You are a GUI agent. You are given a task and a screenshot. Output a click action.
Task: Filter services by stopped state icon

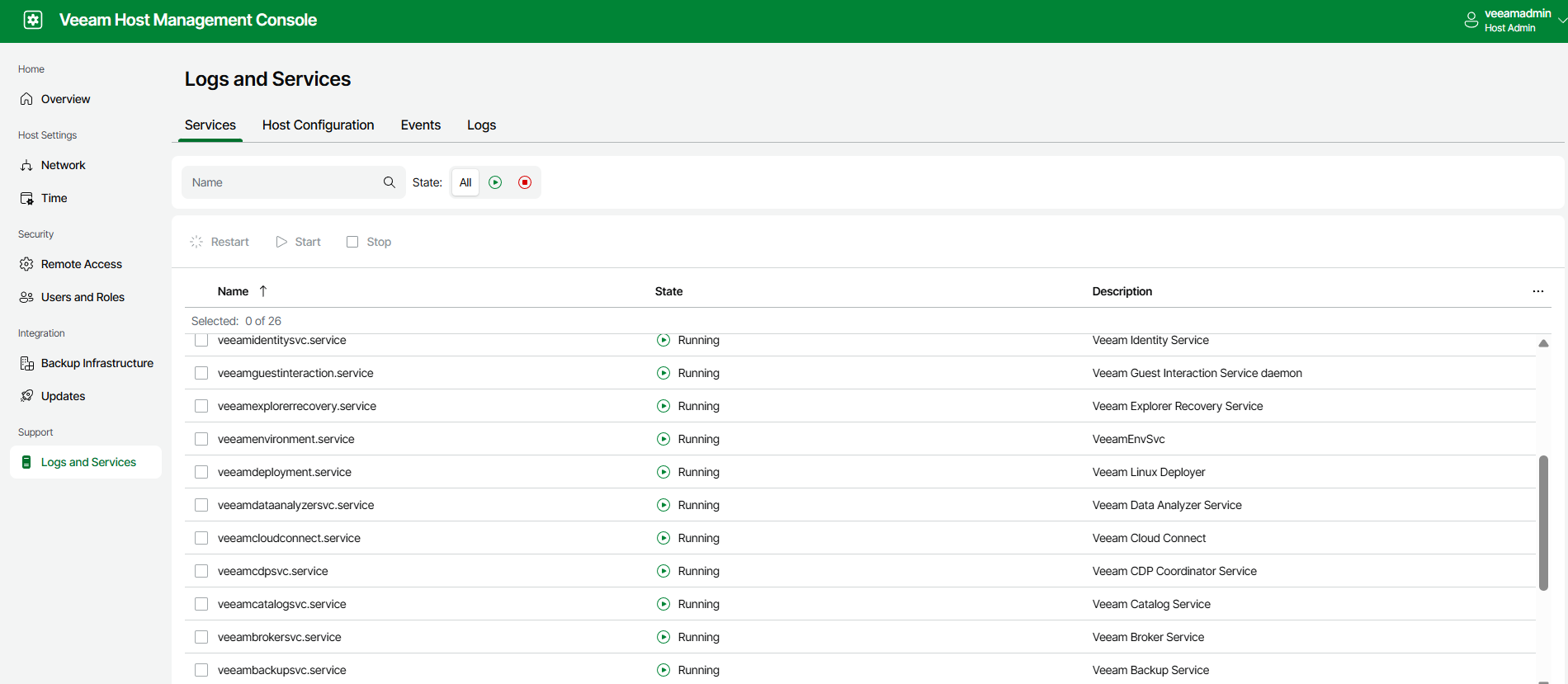pyautogui.click(x=525, y=182)
